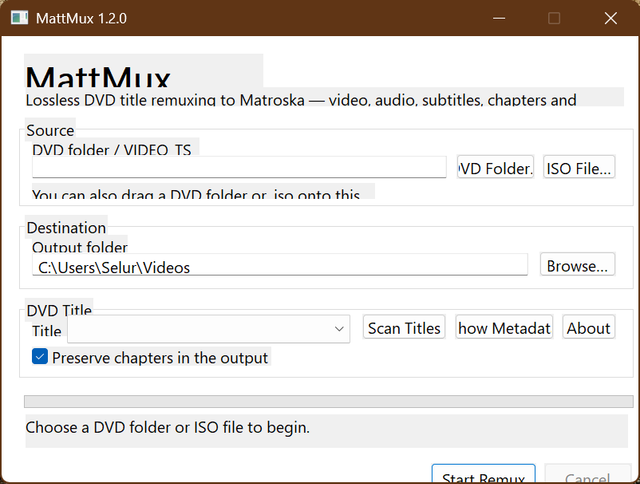Click the Preserve chapters label text
Image resolution: width=640 pixels, height=484 pixels.
pos(160,358)
